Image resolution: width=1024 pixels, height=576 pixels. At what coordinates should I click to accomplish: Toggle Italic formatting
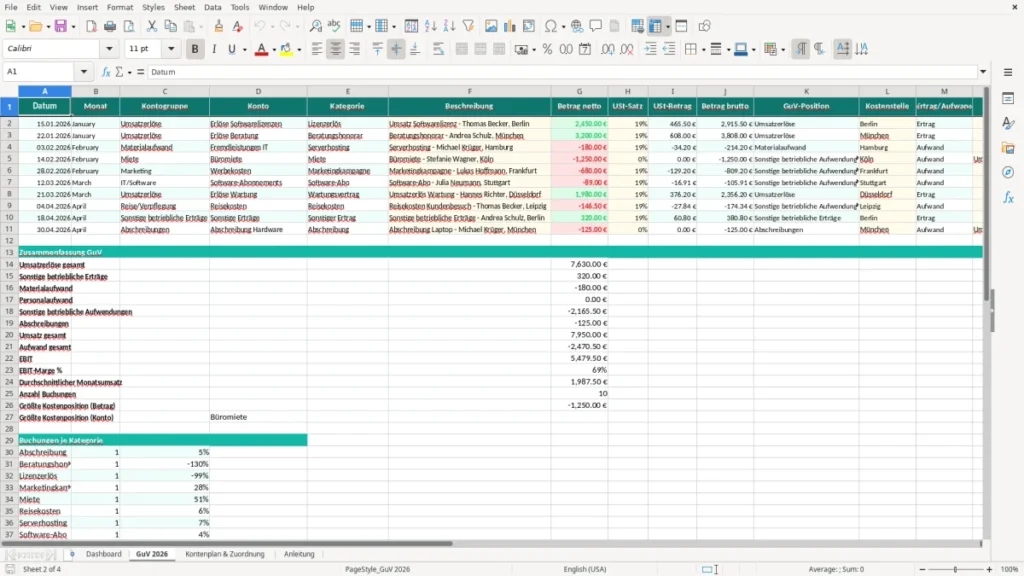(x=214, y=49)
